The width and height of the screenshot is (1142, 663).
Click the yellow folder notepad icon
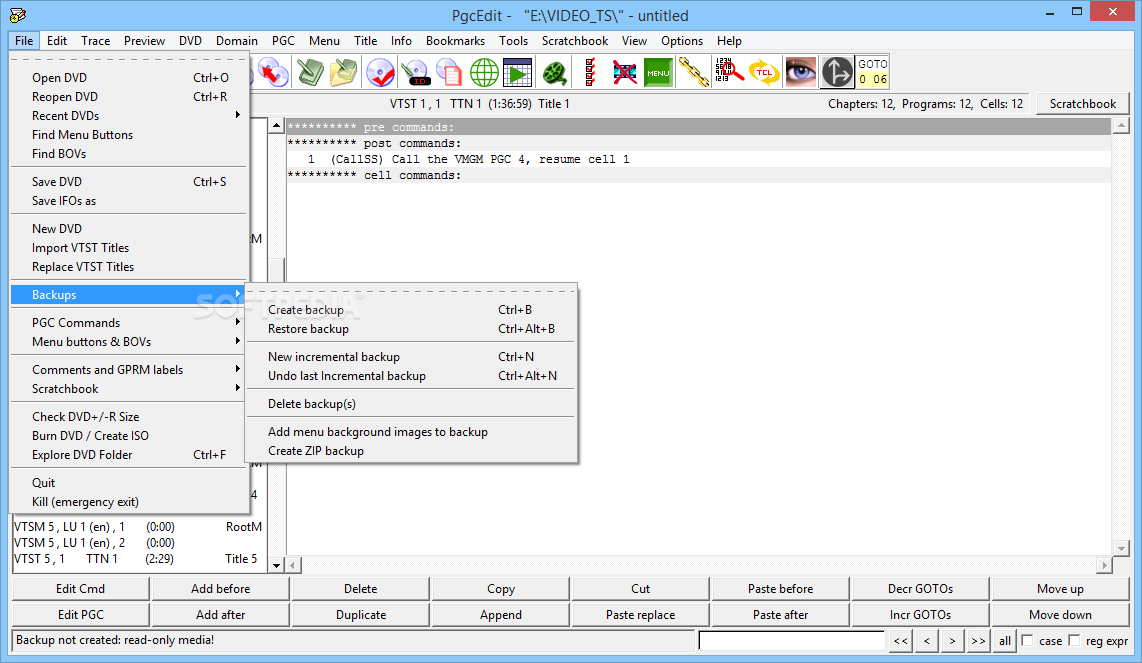click(344, 72)
